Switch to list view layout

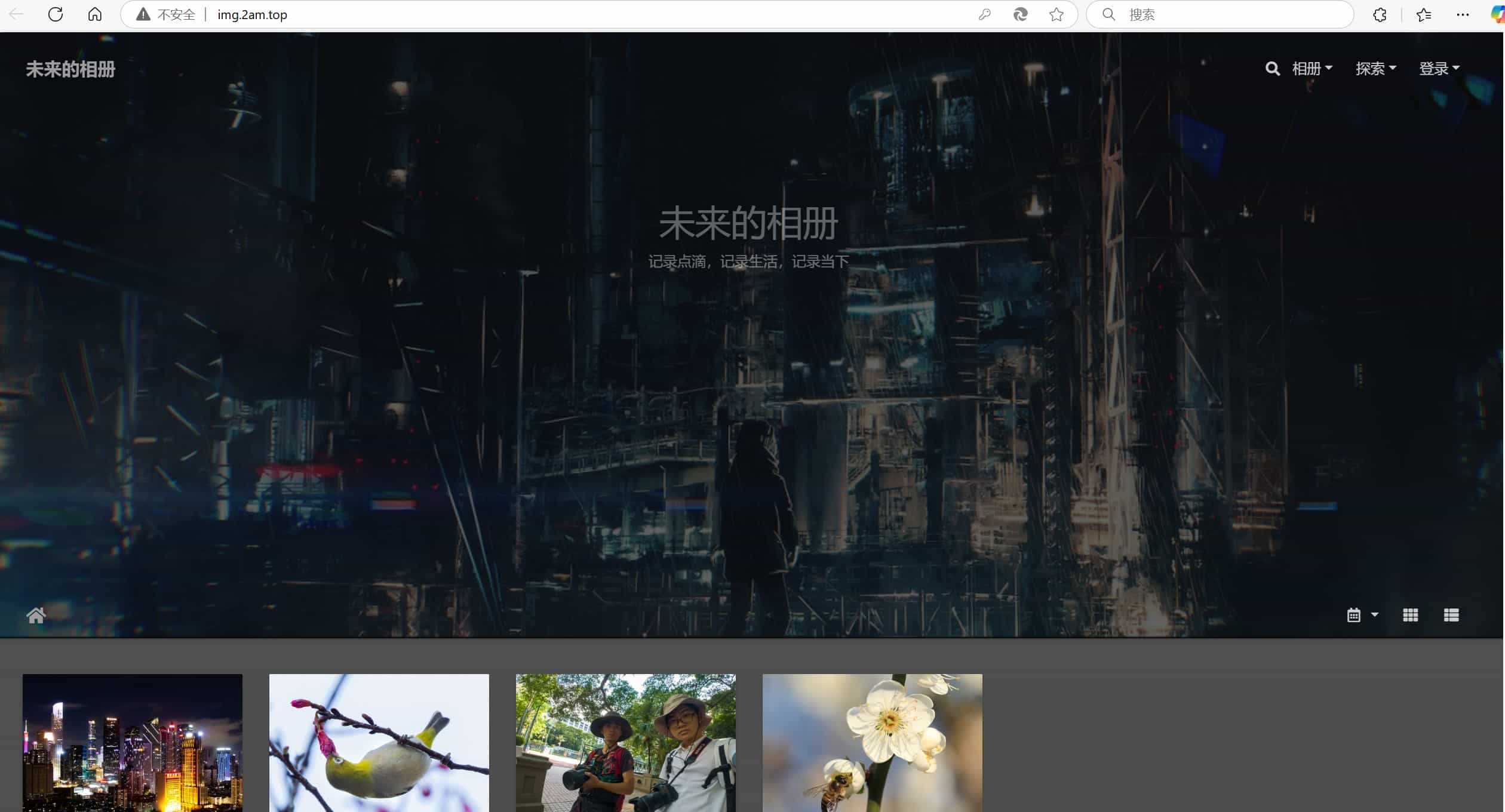pos(1451,615)
